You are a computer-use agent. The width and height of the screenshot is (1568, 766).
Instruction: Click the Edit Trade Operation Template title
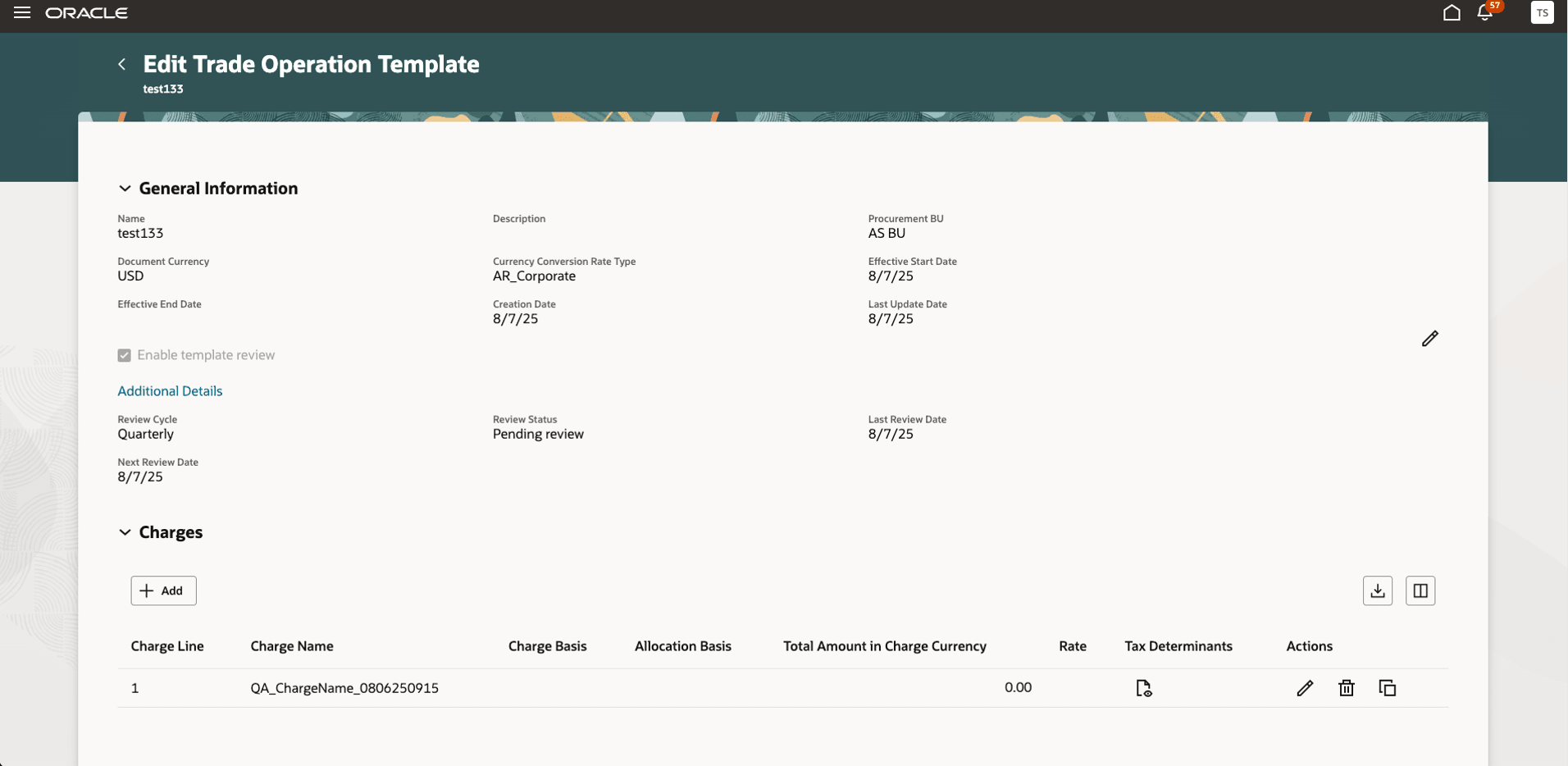[x=311, y=64]
